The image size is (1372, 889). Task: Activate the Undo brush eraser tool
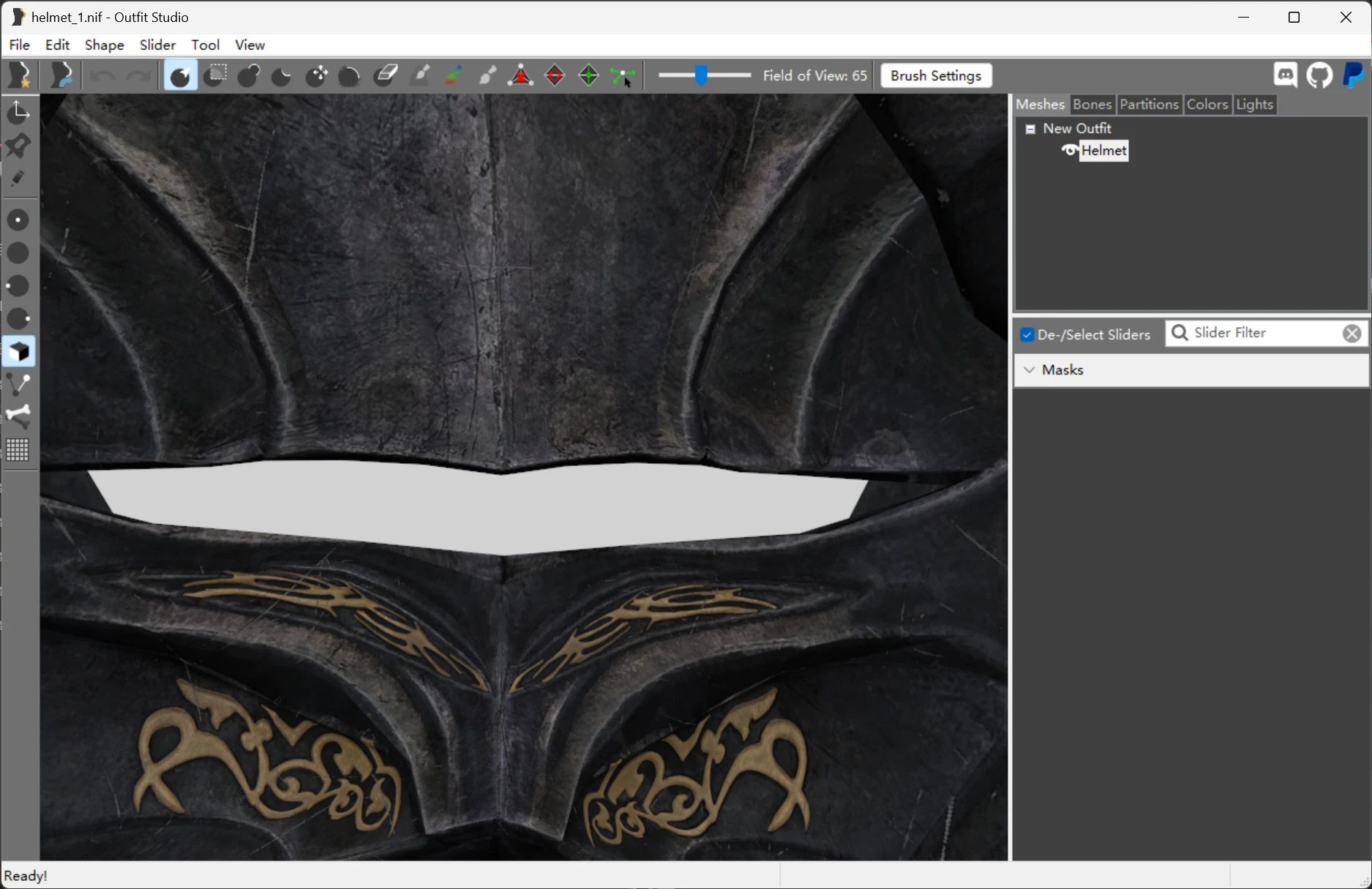(x=384, y=75)
